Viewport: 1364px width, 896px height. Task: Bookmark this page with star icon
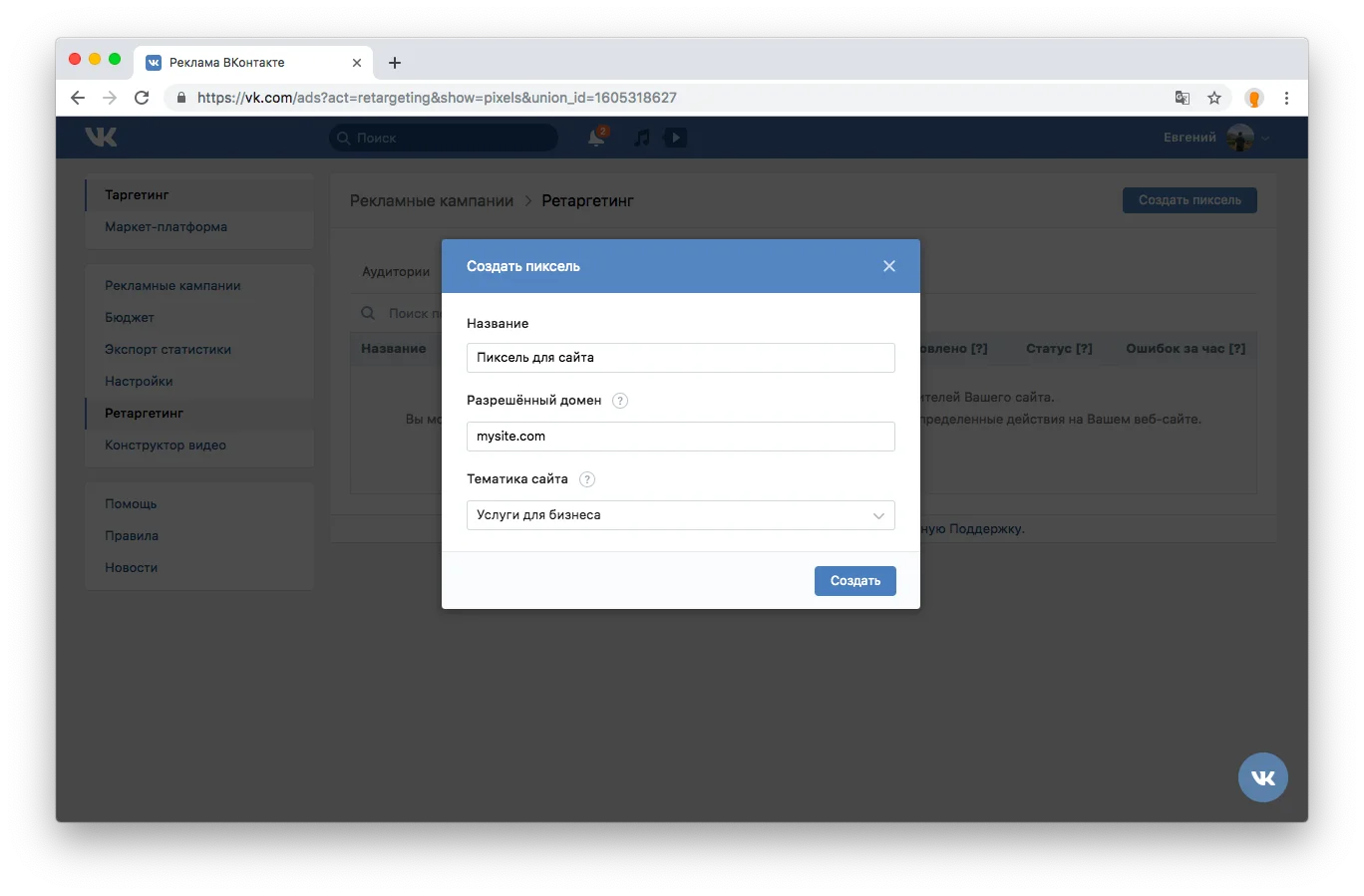click(x=1214, y=98)
